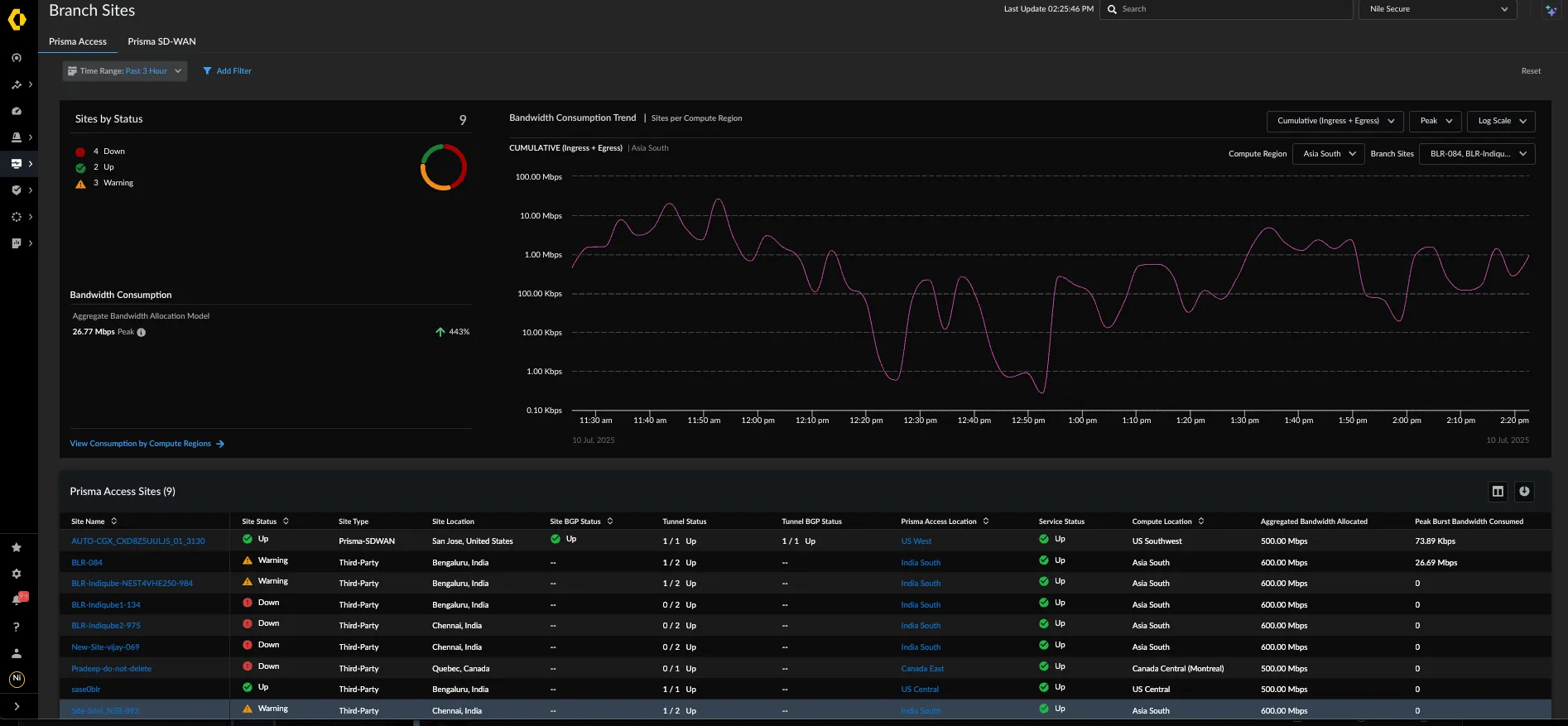Open the Nile Secure tenant dropdown
The height and width of the screenshot is (726, 1568).
click(1438, 9)
